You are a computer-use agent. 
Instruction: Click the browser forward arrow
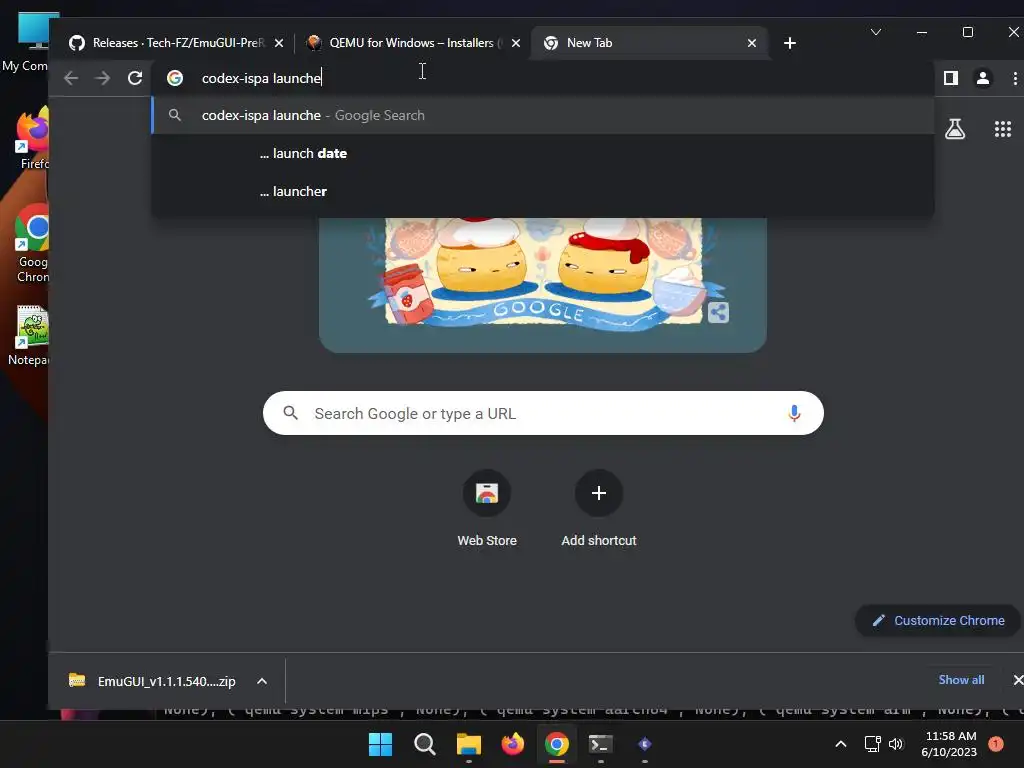pos(103,78)
